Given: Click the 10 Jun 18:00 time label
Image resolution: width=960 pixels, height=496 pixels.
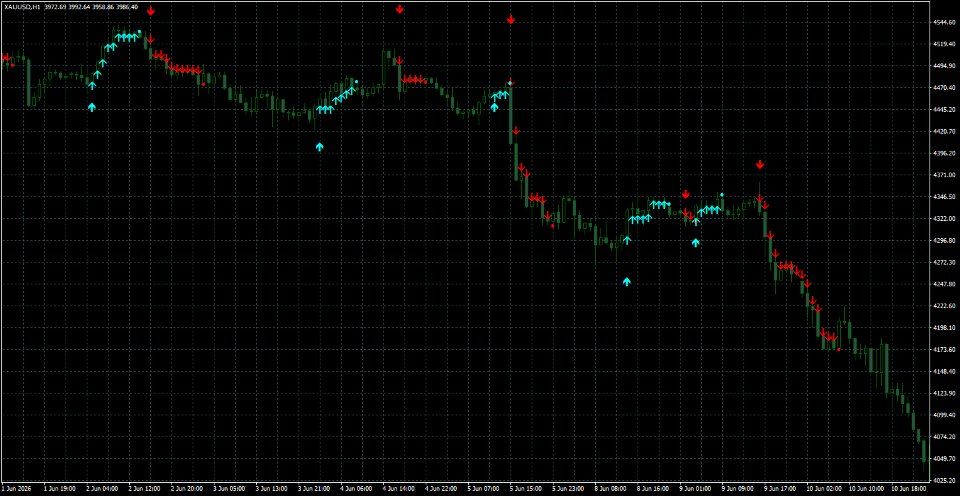Looking at the screenshot, I should [908, 489].
